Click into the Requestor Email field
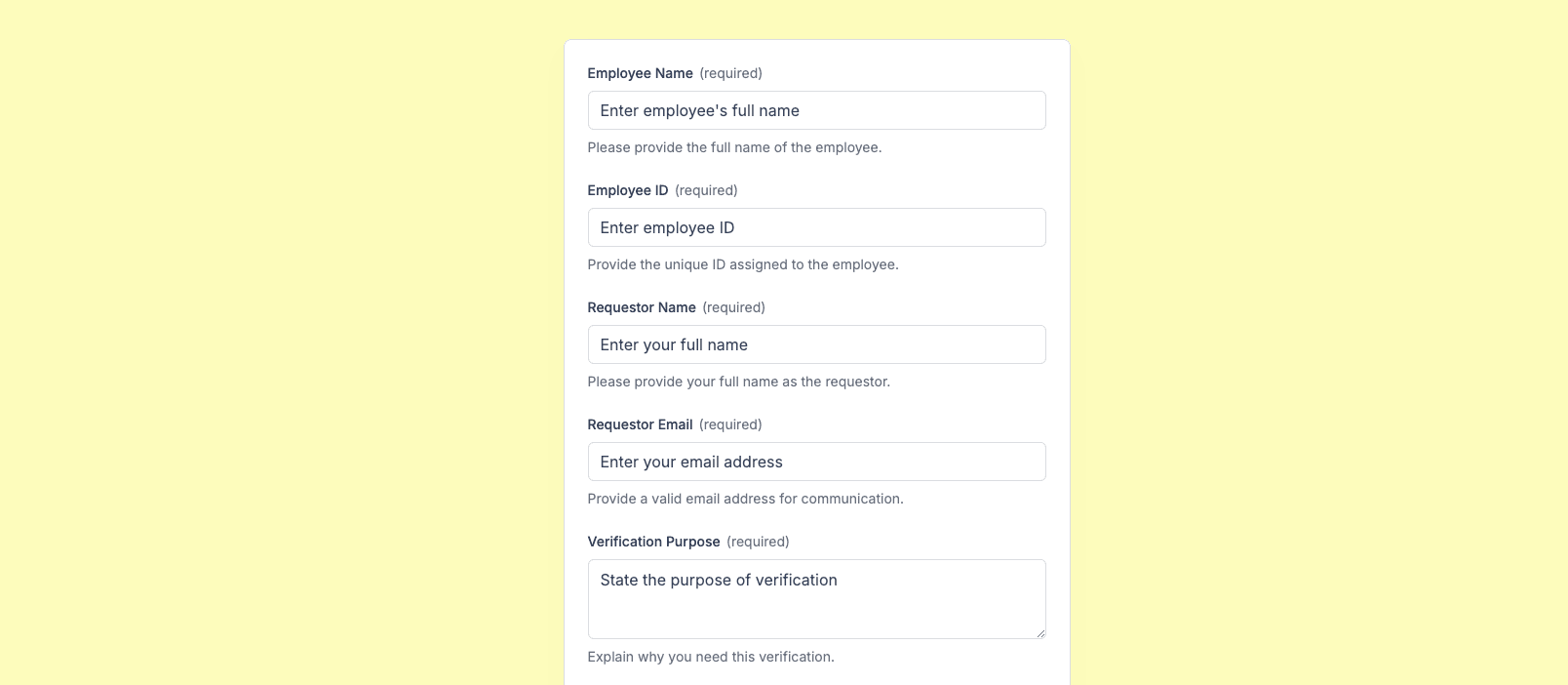 point(816,462)
